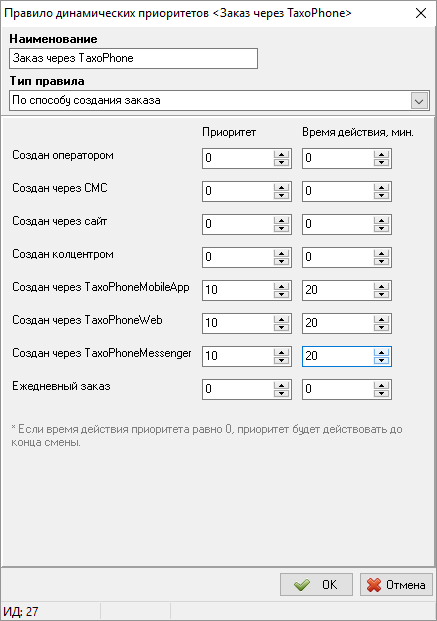The image size is (437, 621).
Task: Decrease priority for Ежедневный заказ
Action: (x=281, y=393)
